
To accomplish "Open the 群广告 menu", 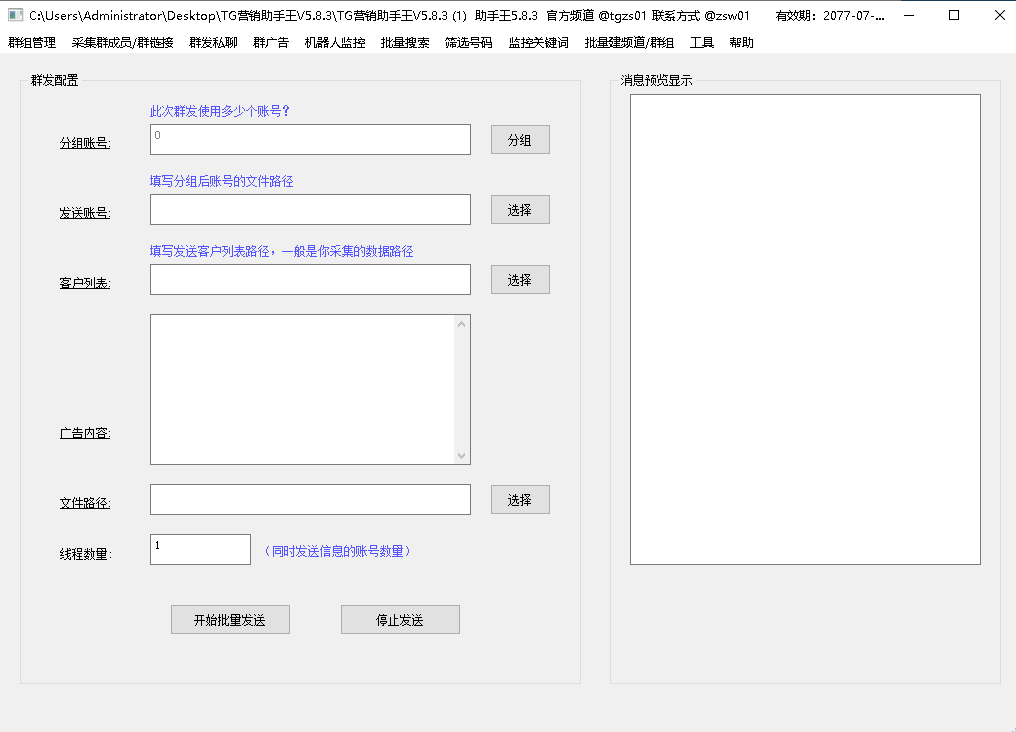I will click(271, 43).
